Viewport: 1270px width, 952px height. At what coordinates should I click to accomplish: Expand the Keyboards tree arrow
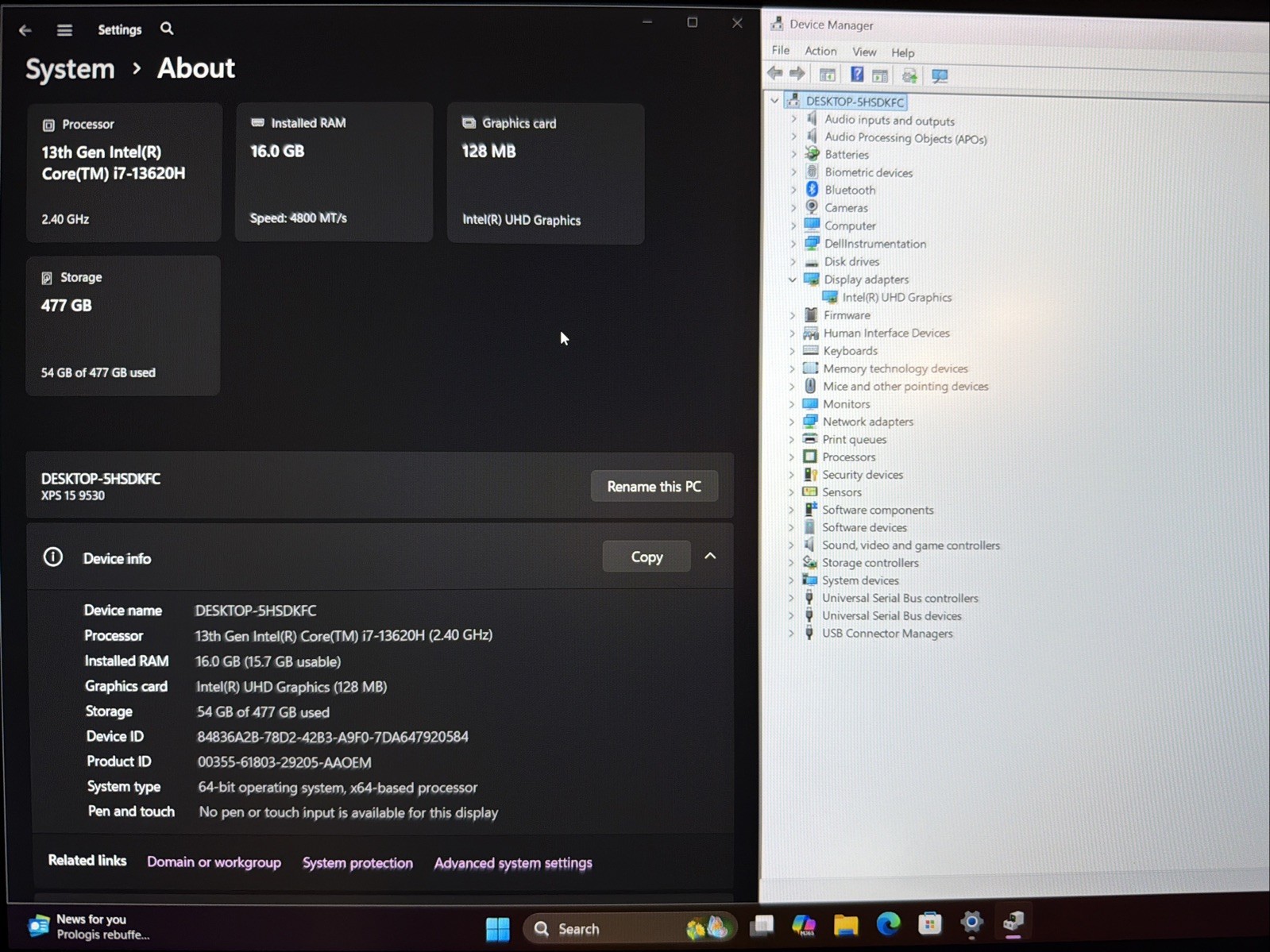pos(792,350)
